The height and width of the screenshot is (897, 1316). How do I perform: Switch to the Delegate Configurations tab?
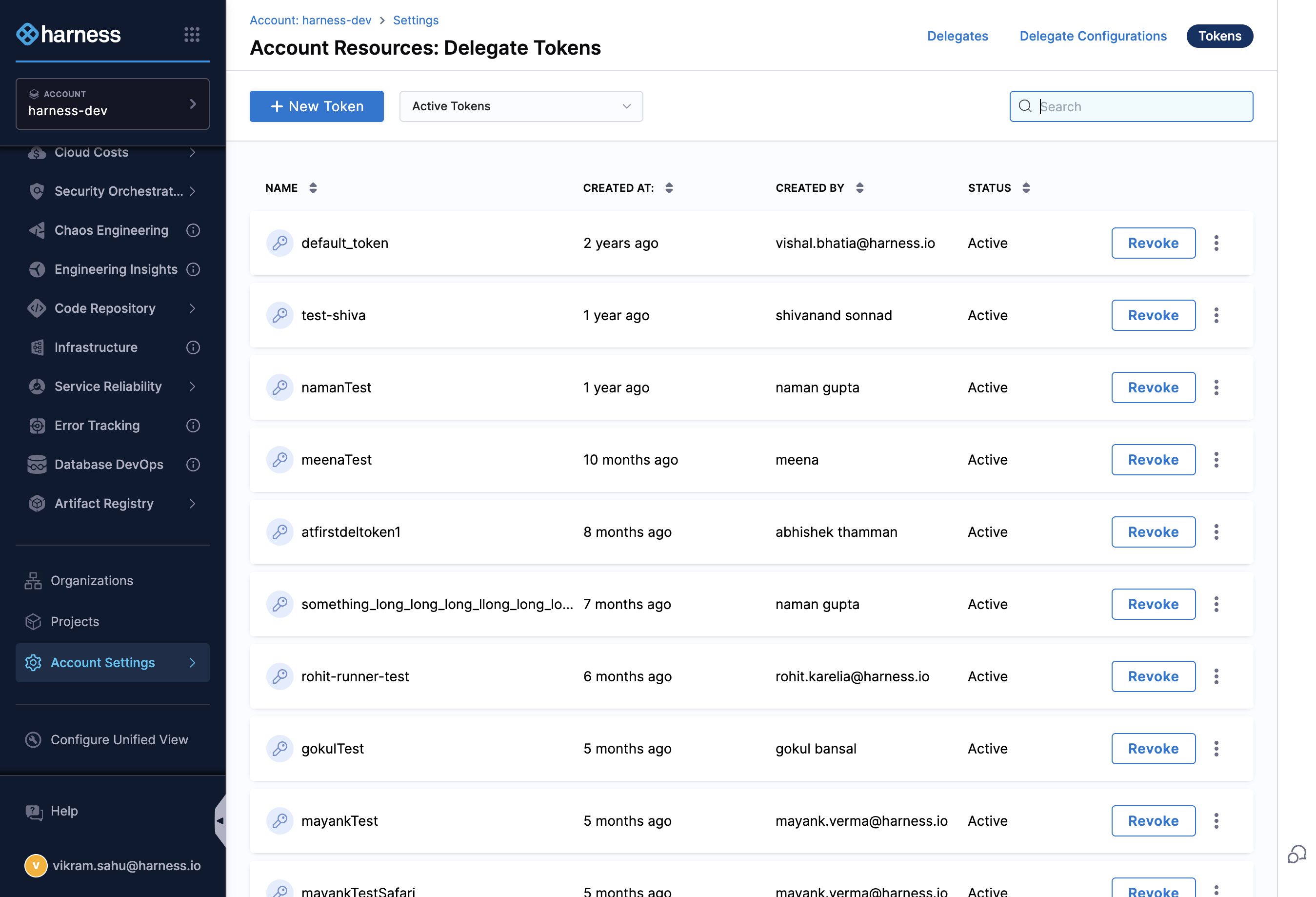click(1092, 36)
